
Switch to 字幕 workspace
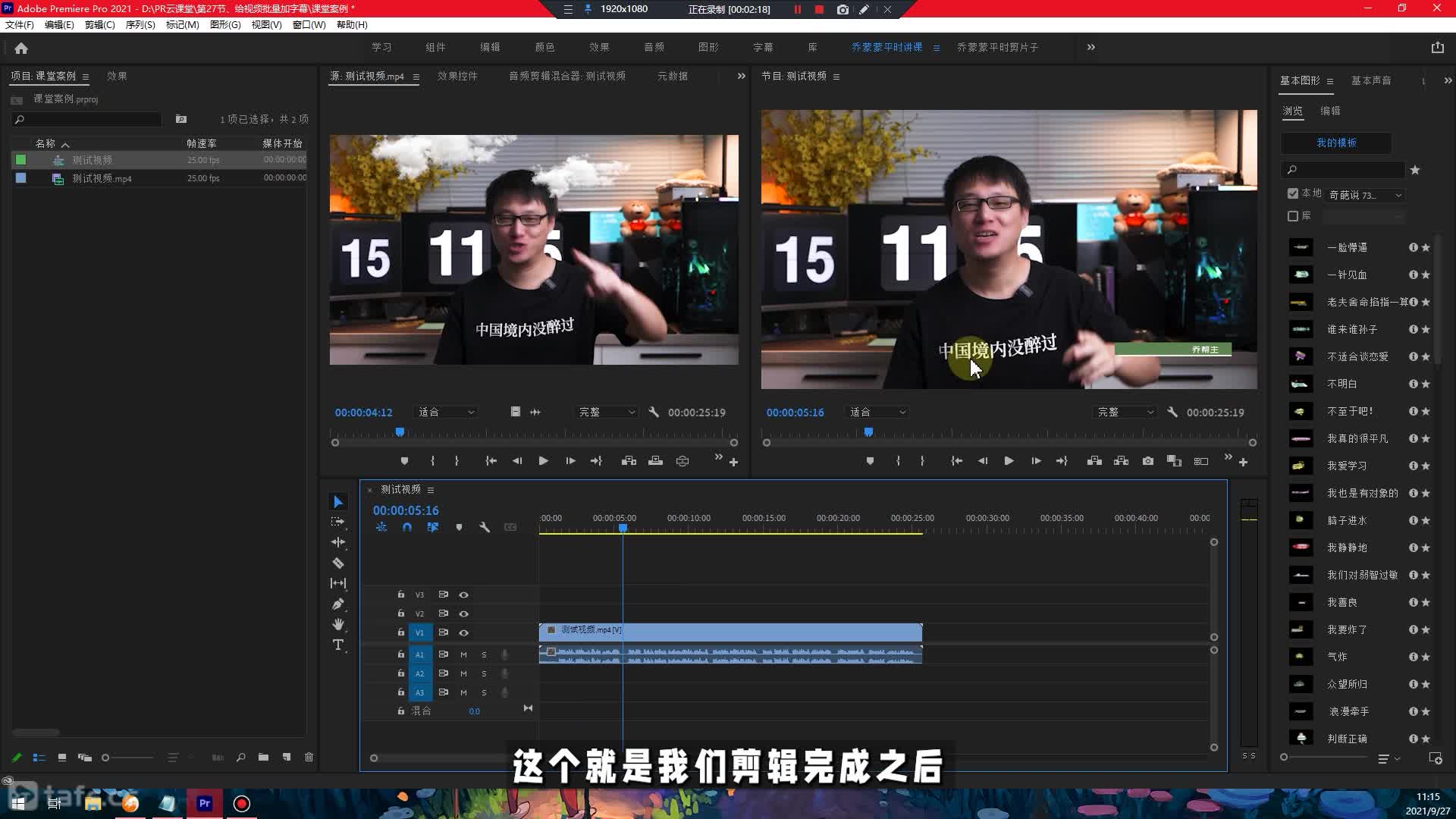click(x=763, y=47)
